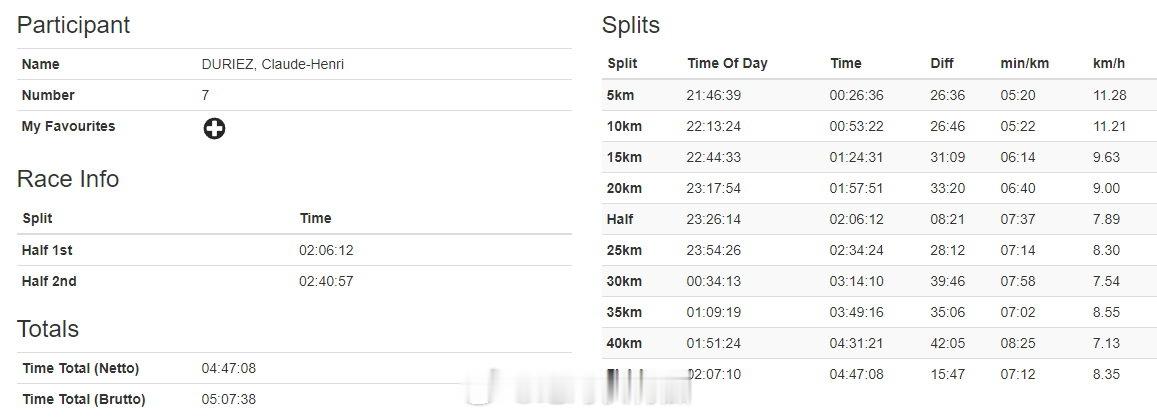
Task: Click Time Total (Netto) value 04:47:08
Action: (229, 368)
